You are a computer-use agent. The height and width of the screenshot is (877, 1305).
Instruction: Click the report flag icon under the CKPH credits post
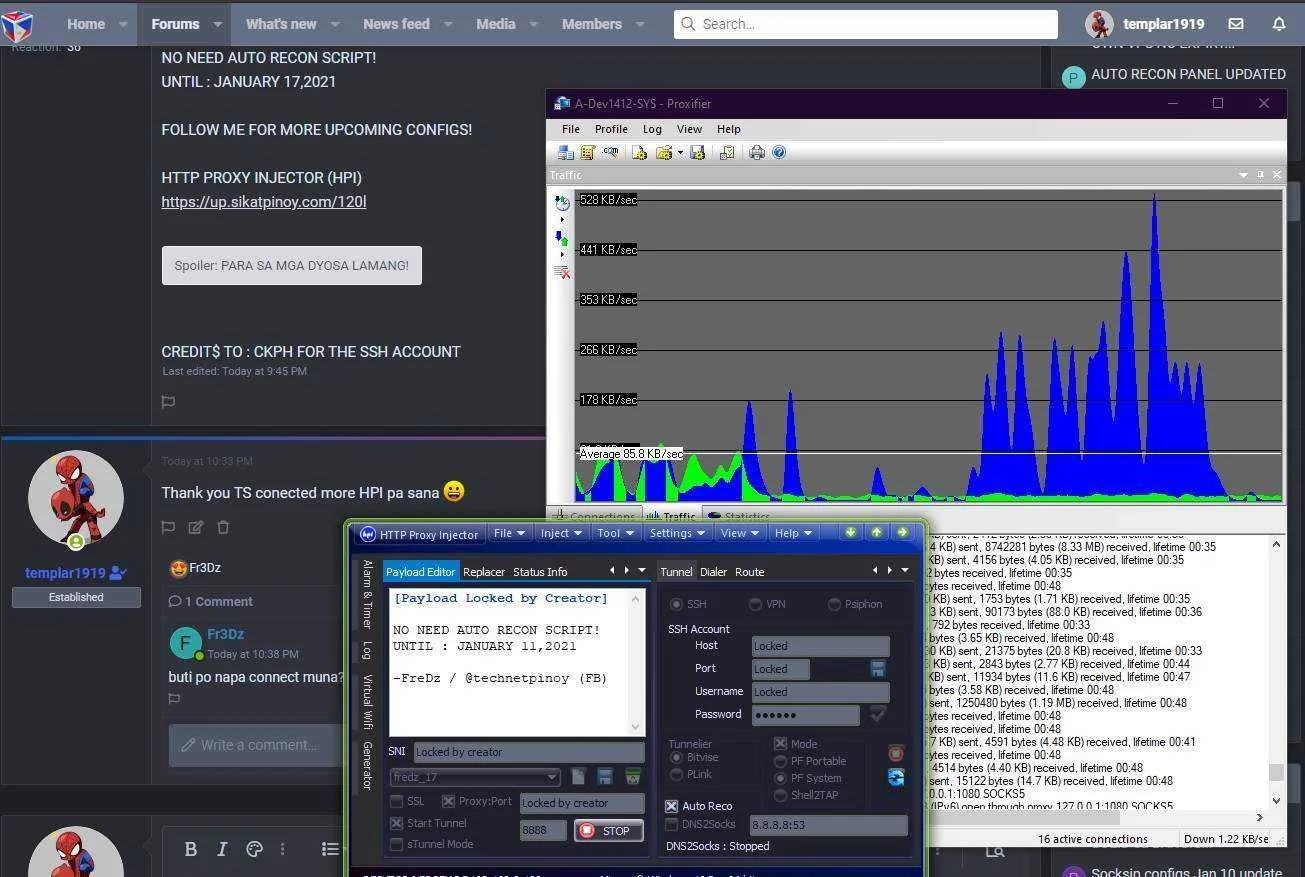coord(169,402)
